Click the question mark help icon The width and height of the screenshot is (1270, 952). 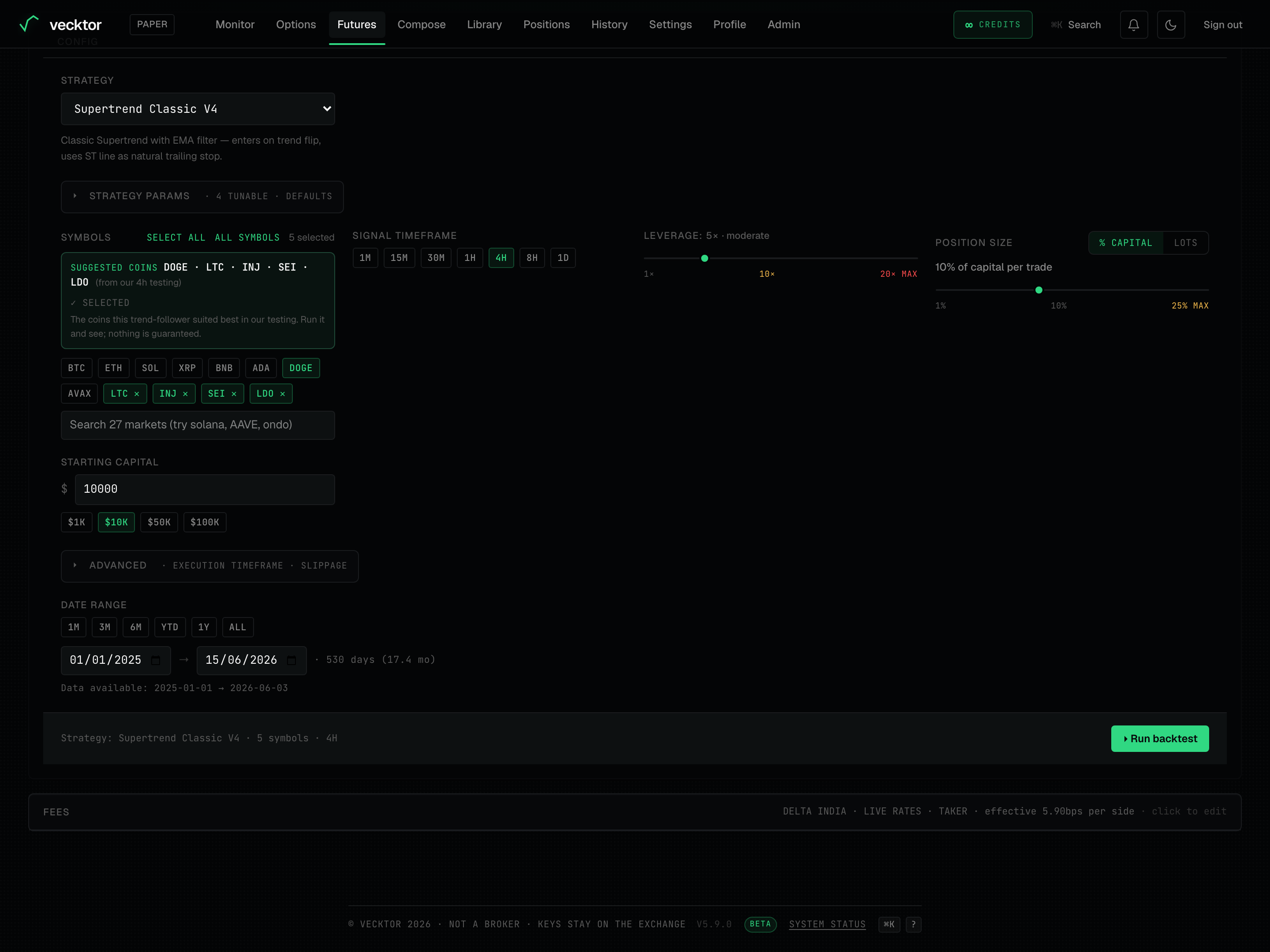(913, 925)
